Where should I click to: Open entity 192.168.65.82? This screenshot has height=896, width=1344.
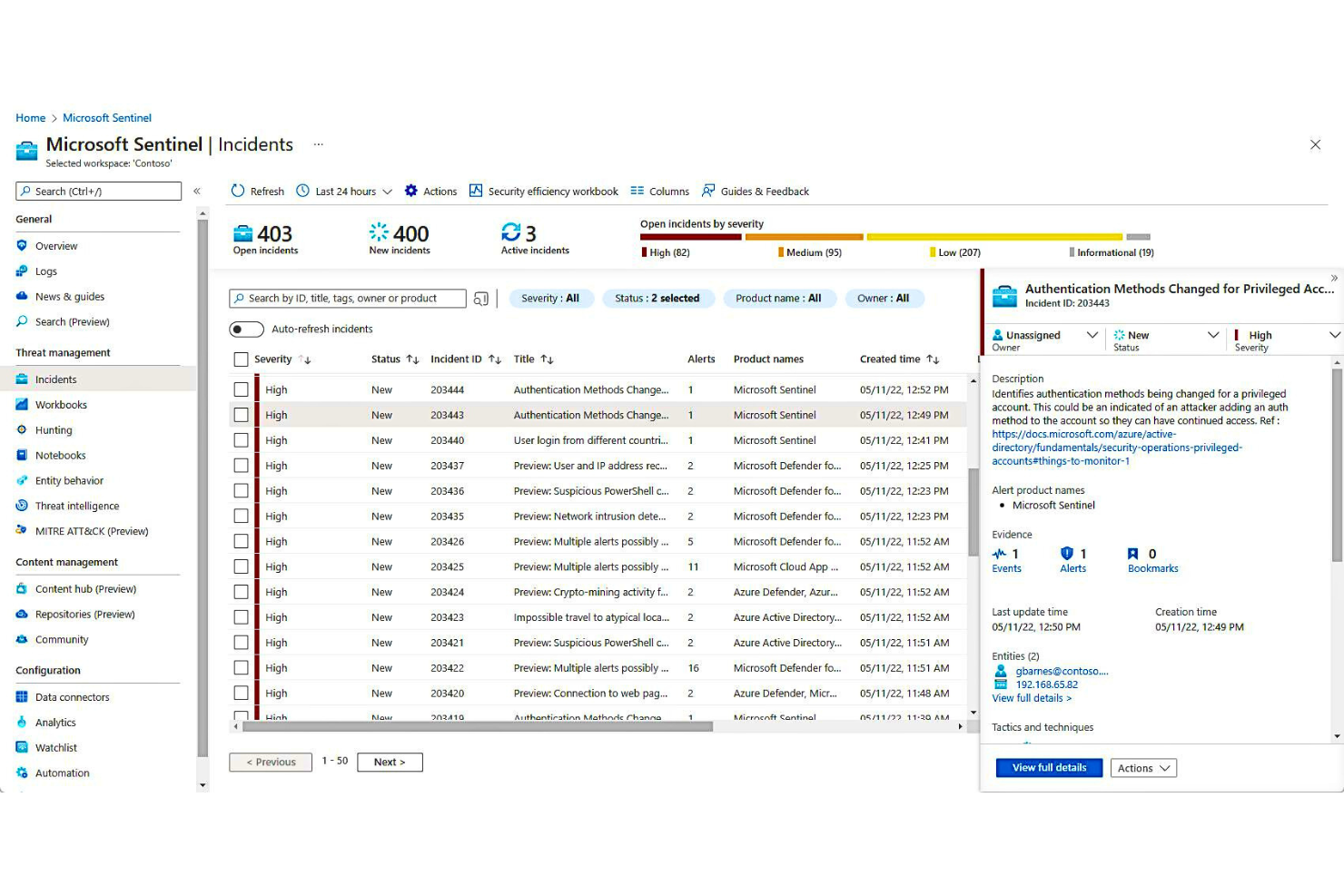[x=1047, y=685]
